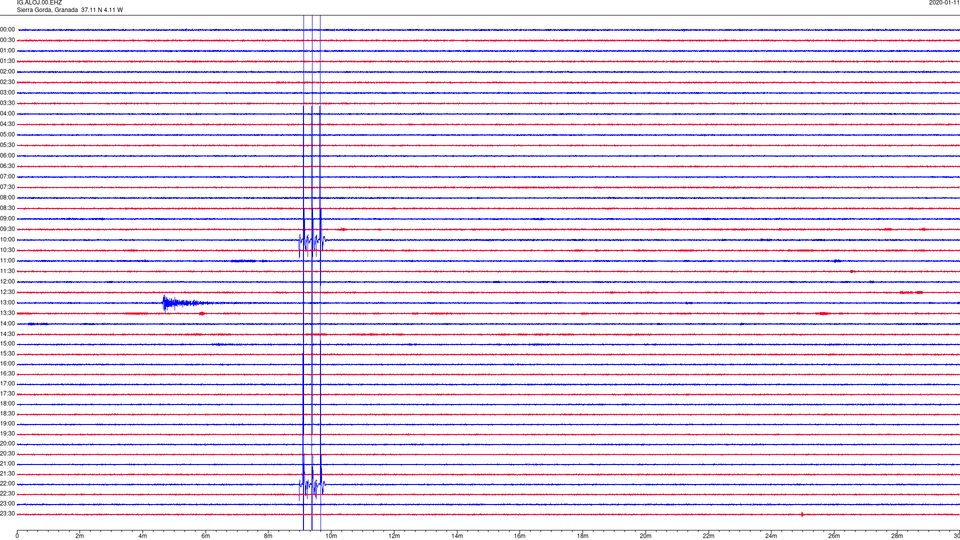Choose the 23:00 trace label
The image size is (960, 540).
coord(7,504)
